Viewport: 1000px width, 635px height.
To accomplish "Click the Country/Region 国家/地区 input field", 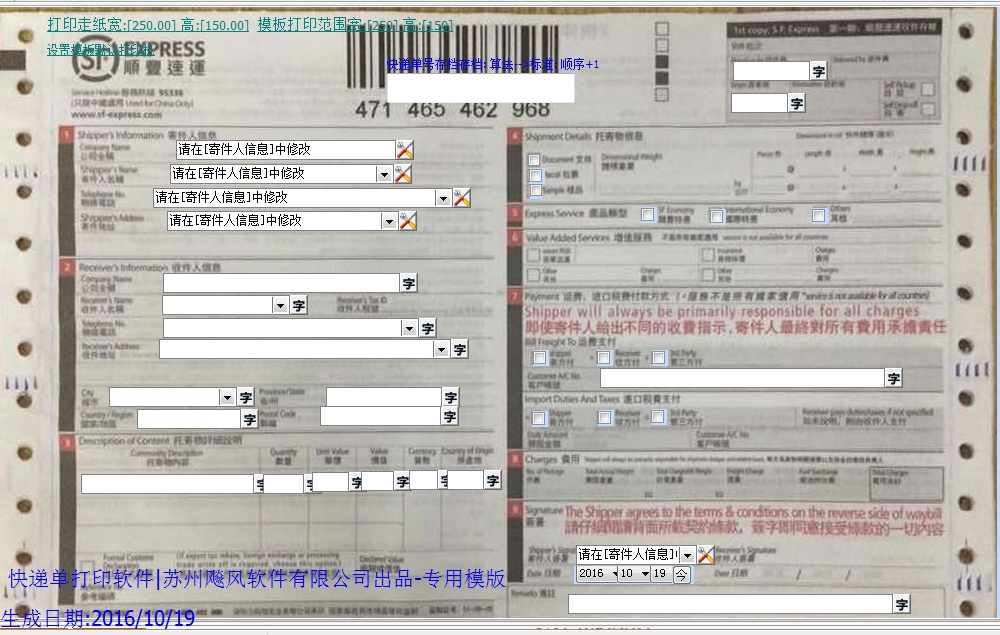I will click(x=189, y=419).
